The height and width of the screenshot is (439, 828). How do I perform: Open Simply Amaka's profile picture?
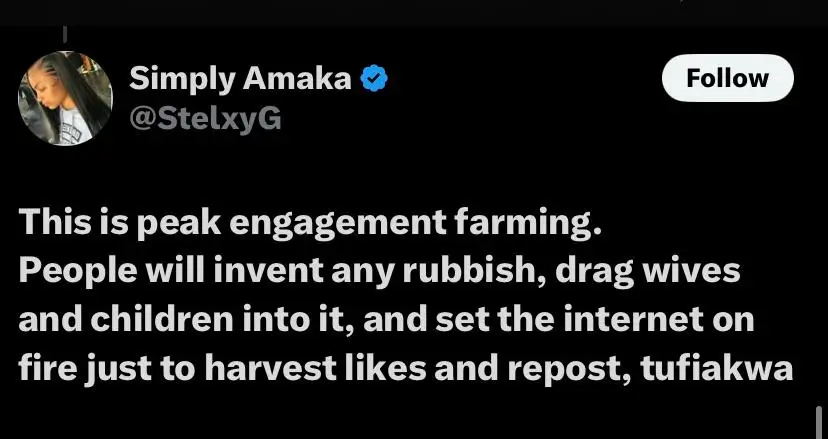click(65, 98)
